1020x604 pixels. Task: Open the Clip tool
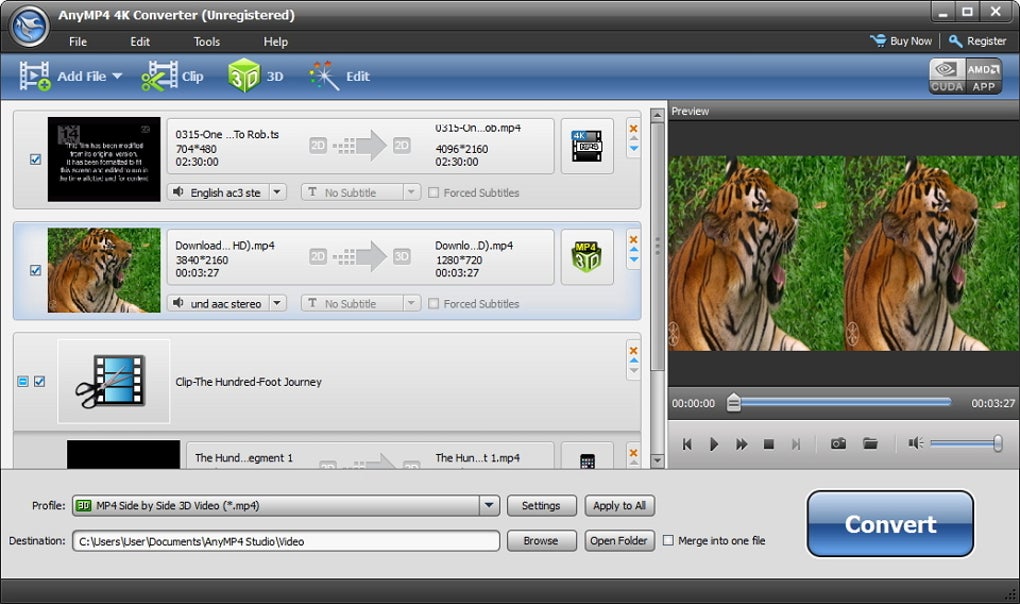172,76
